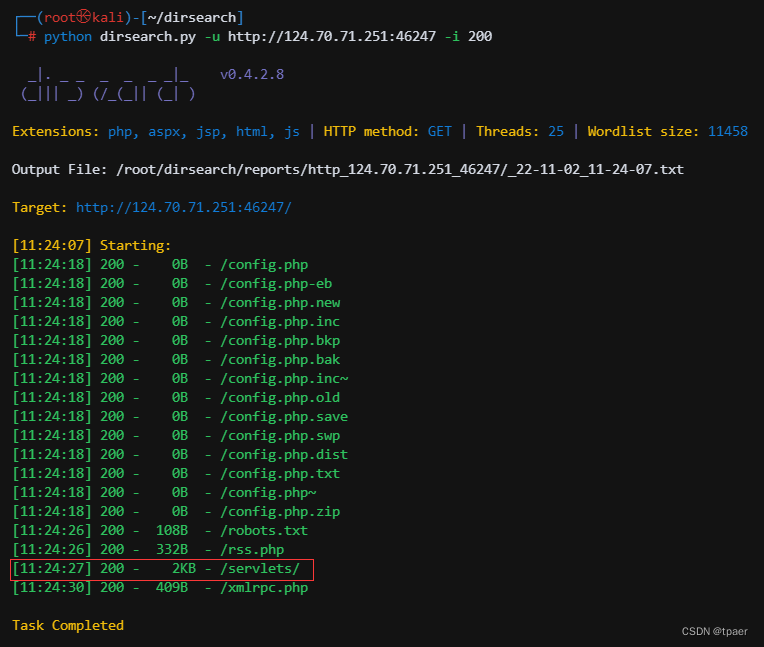
Task: Click the Kali symbol in the root prompt
Action: click(84, 17)
